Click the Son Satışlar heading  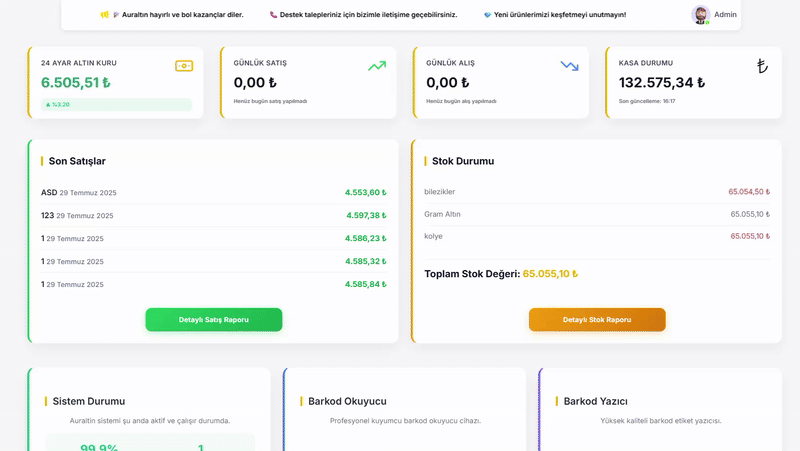click(x=77, y=161)
